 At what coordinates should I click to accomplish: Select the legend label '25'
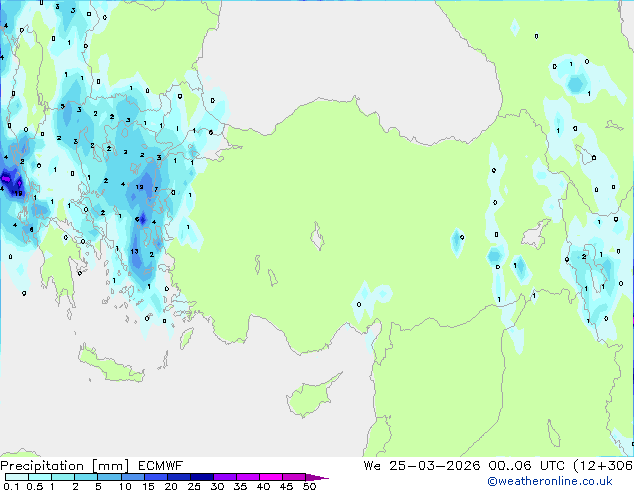coord(194,486)
